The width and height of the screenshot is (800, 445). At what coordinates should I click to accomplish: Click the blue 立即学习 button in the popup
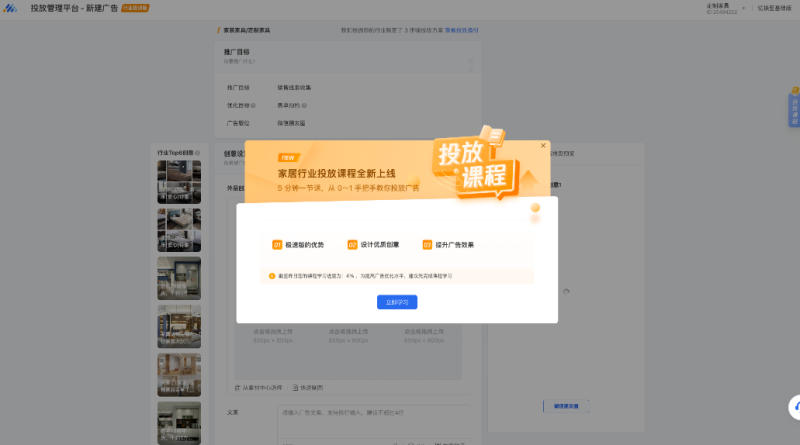[x=397, y=302]
